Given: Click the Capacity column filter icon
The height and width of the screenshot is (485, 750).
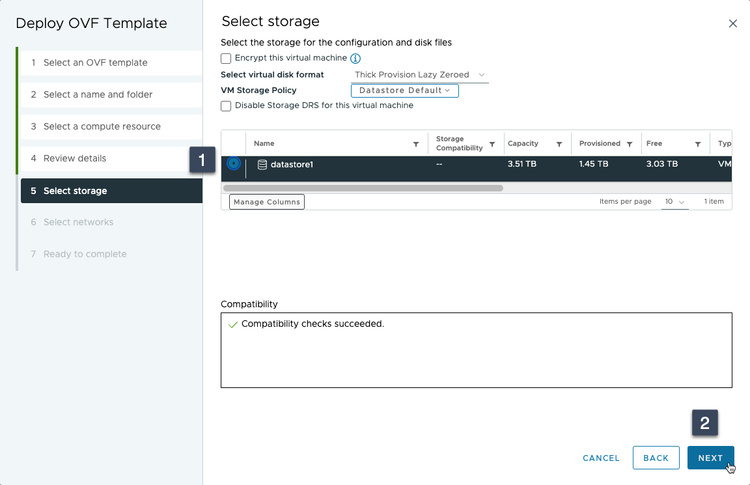Looking at the screenshot, I should point(558,144).
